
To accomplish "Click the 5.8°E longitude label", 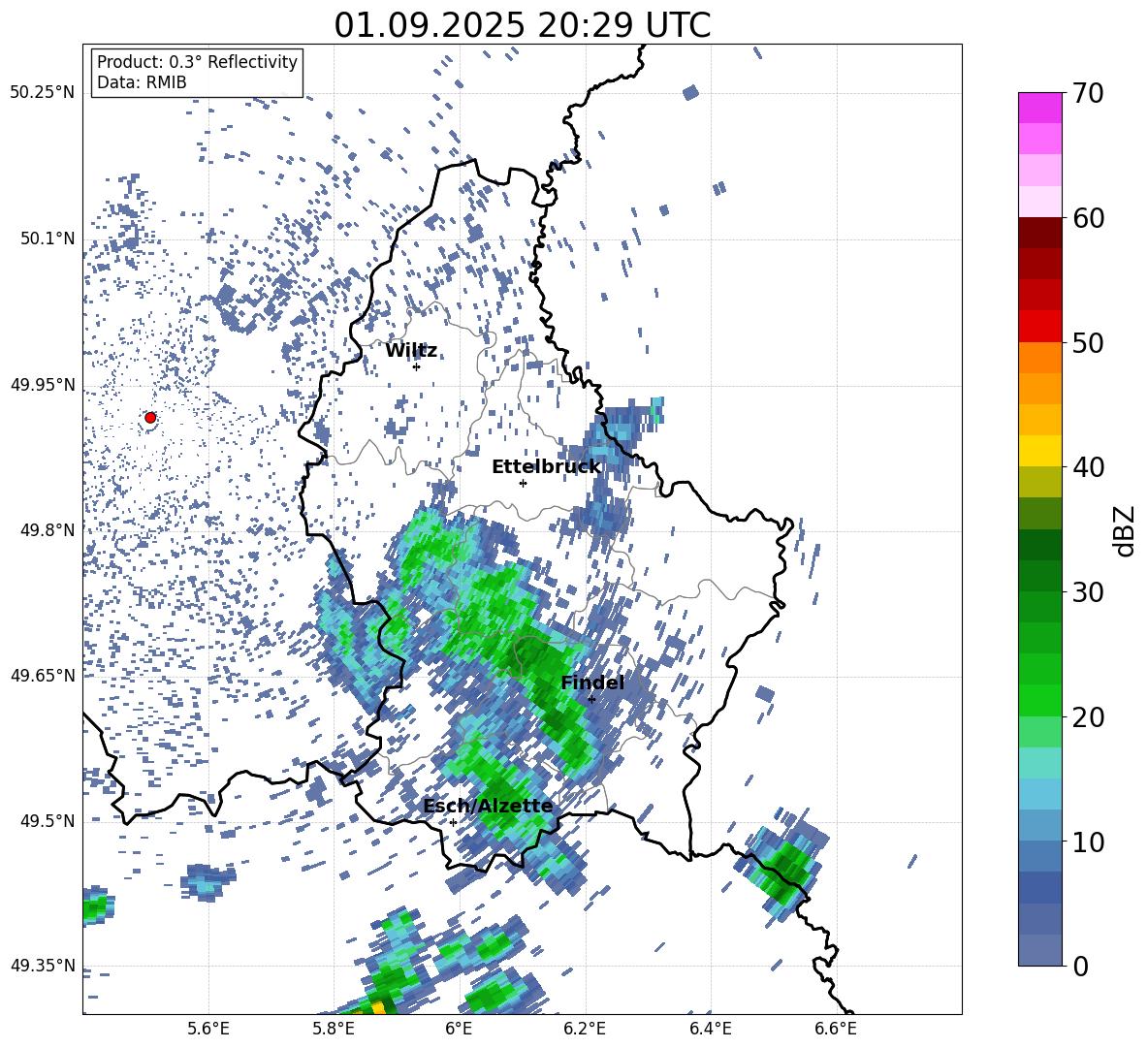I will pyautogui.click(x=334, y=1029).
